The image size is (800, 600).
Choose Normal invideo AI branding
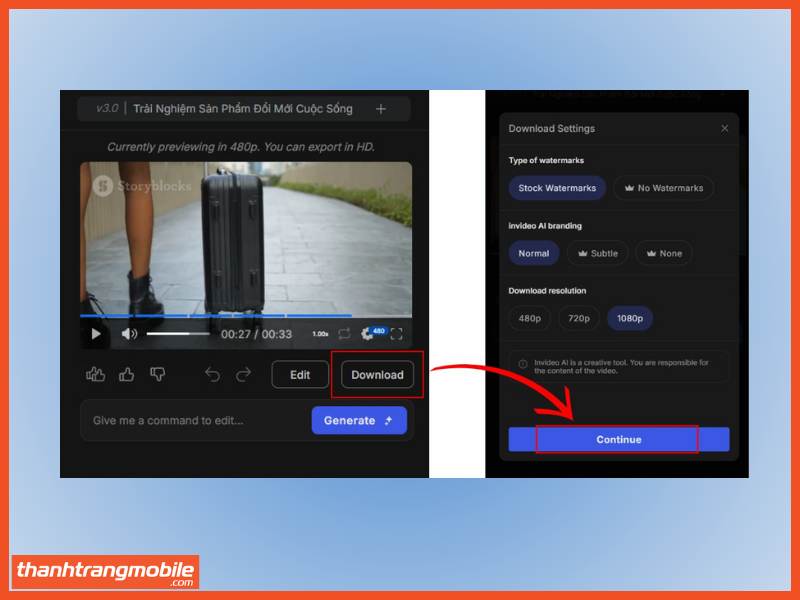tap(534, 253)
